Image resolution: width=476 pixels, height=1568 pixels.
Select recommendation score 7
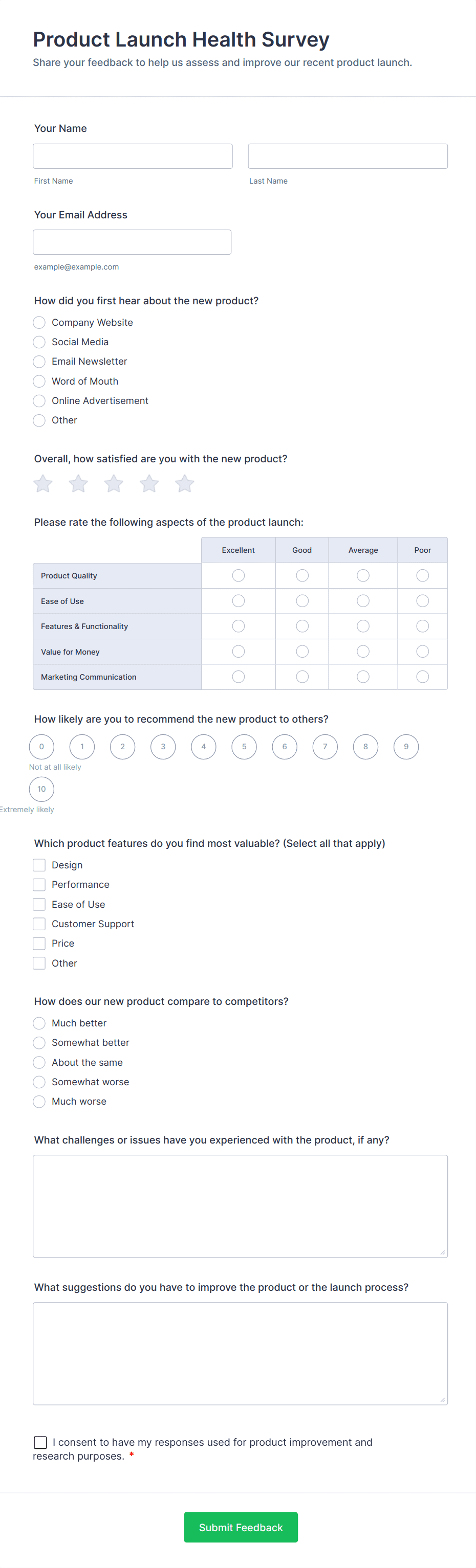coord(325,747)
